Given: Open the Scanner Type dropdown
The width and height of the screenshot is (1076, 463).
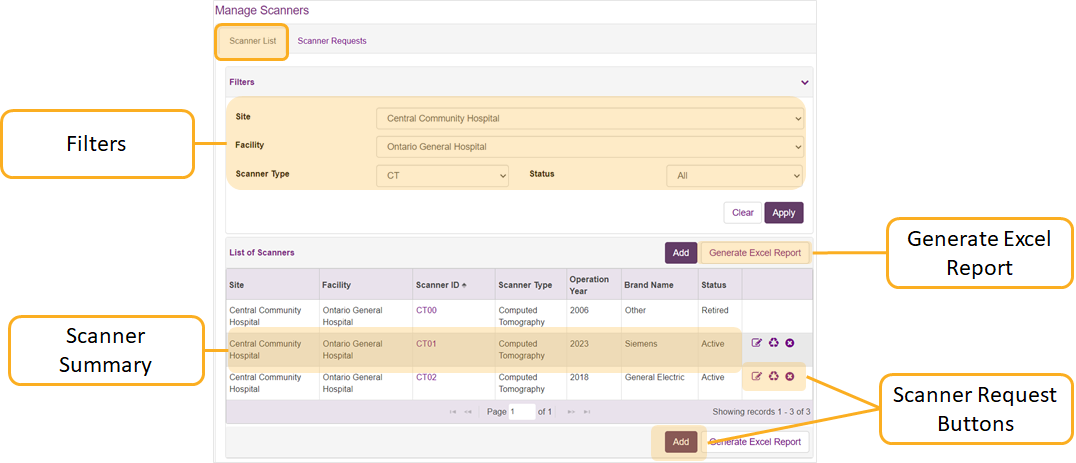Looking at the screenshot, I should point(442,176).
